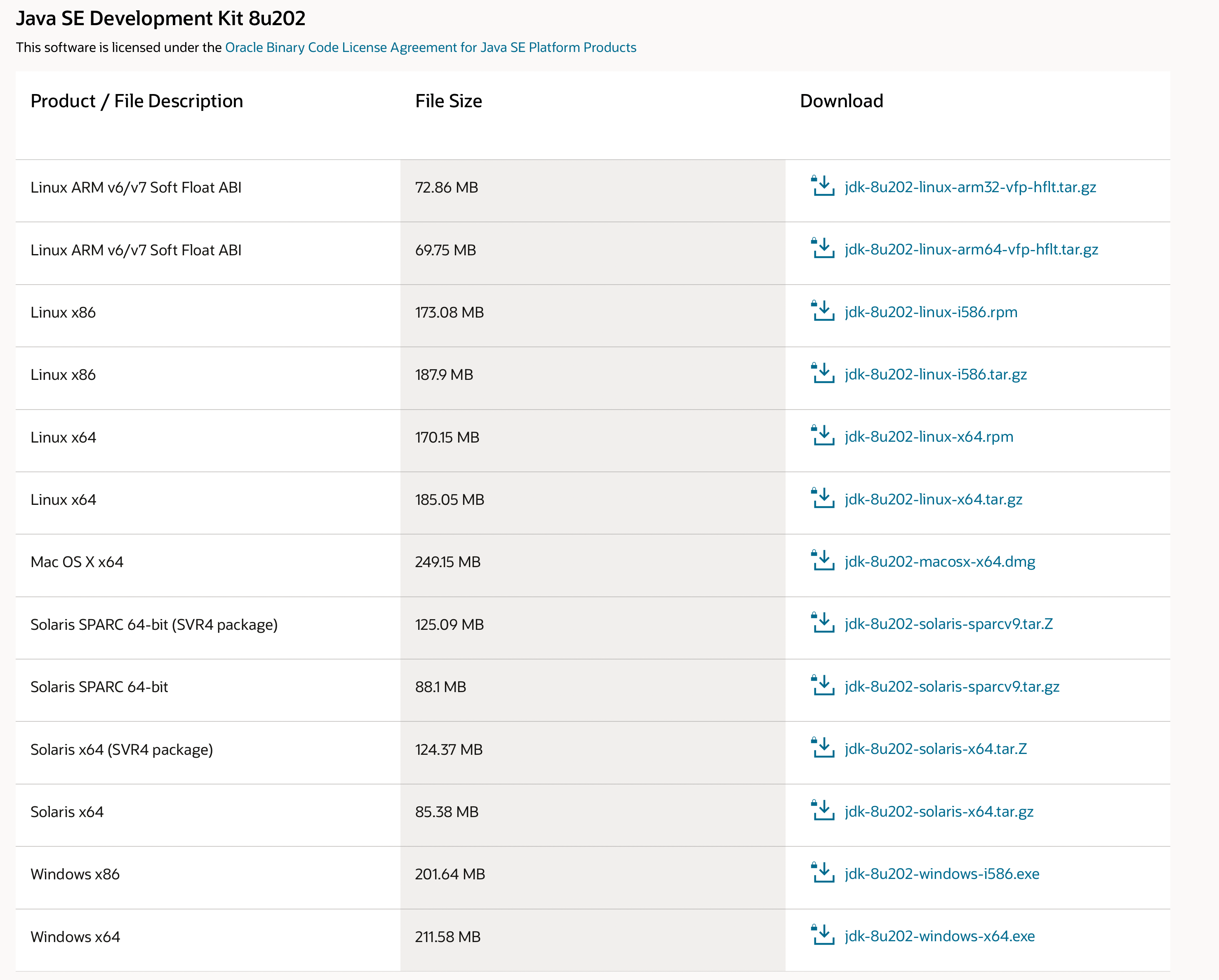The height and width of the screenshot is (980, 1219).
Task: Select the 249.15 MB file size cell
Action: pos(593,565)
